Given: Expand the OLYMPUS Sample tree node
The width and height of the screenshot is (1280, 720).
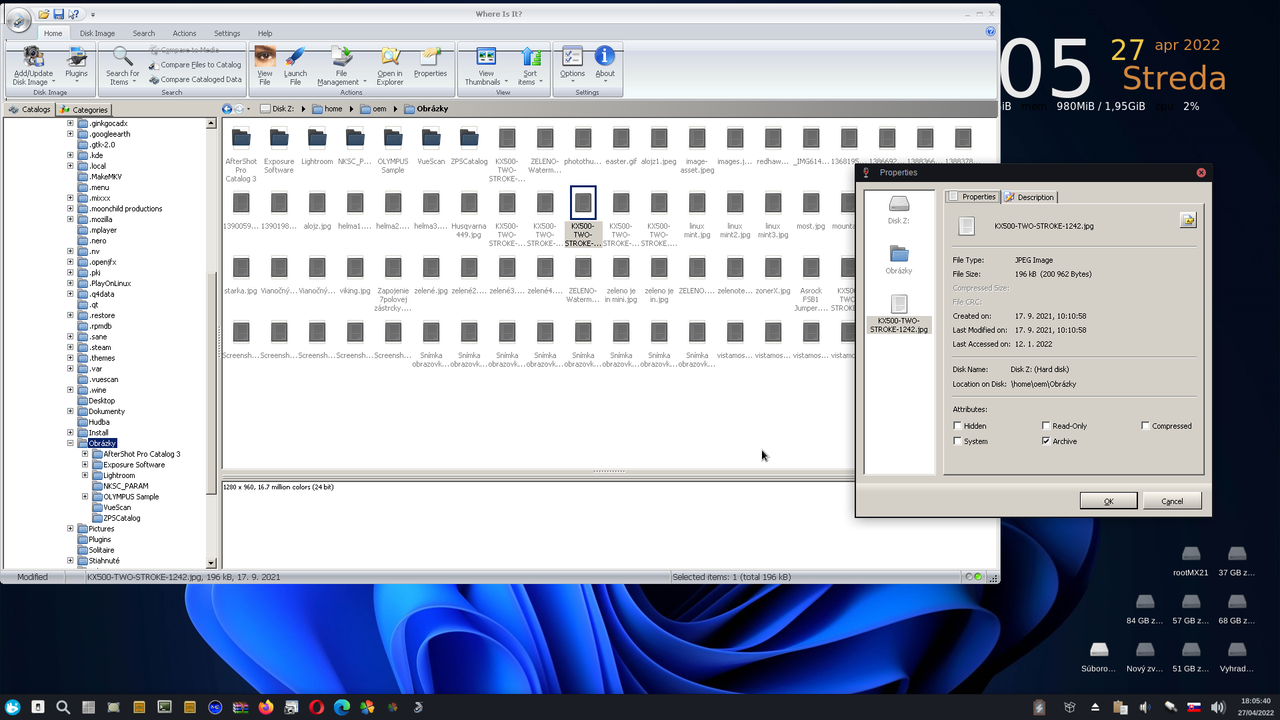Looking at the screenshot, I should tap(85, 497).
